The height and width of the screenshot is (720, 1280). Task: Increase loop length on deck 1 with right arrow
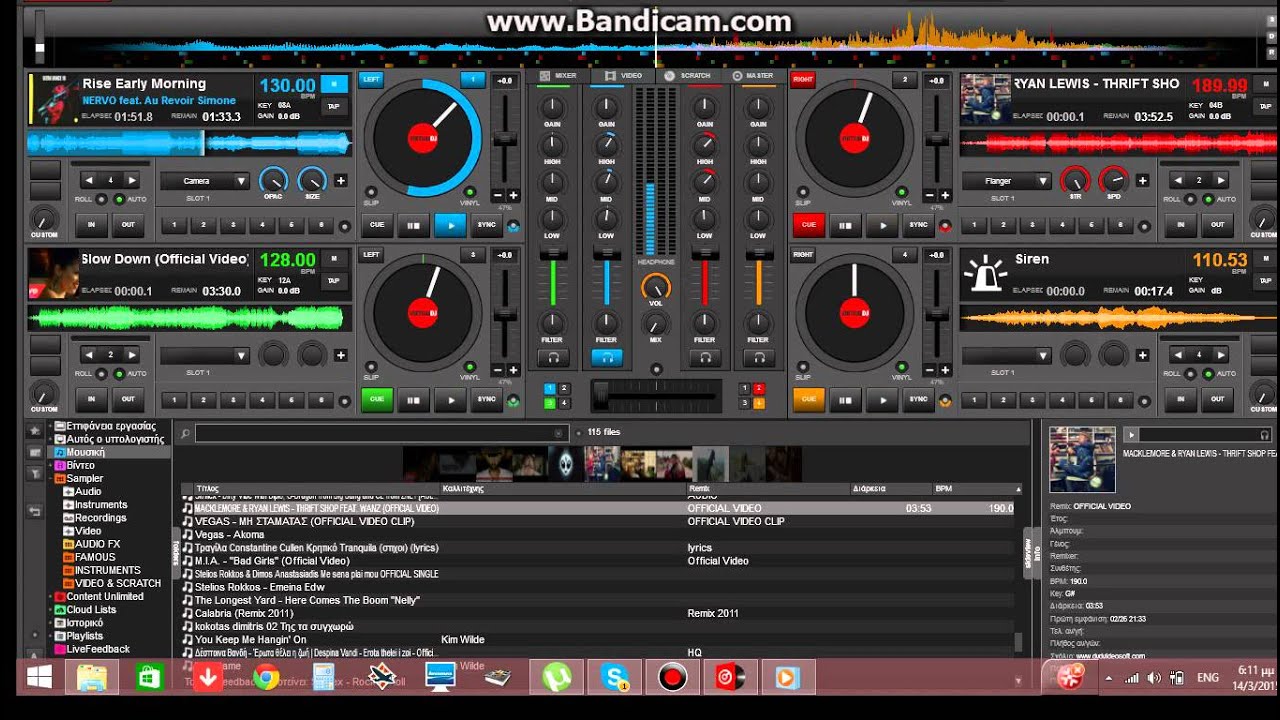point(132,180)
